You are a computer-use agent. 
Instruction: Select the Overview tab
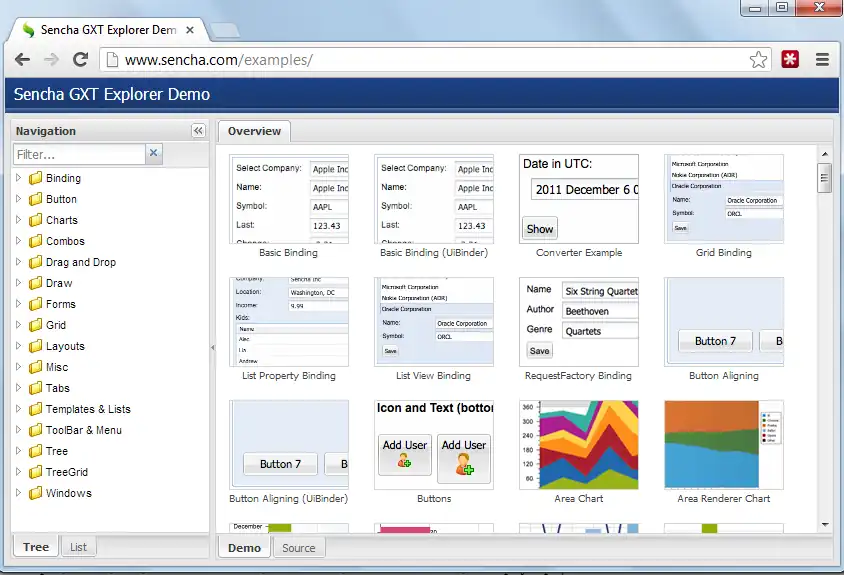(254, 131)
